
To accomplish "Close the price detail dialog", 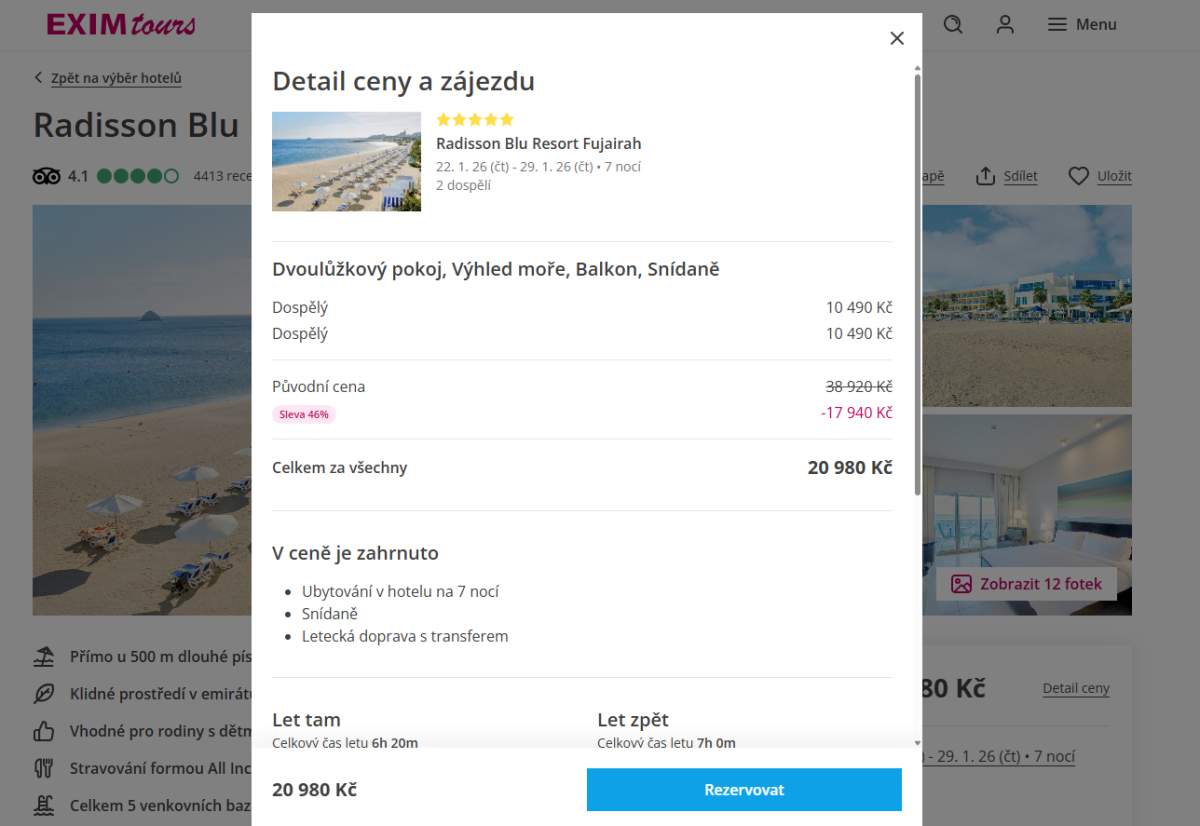I will (897, 38).
